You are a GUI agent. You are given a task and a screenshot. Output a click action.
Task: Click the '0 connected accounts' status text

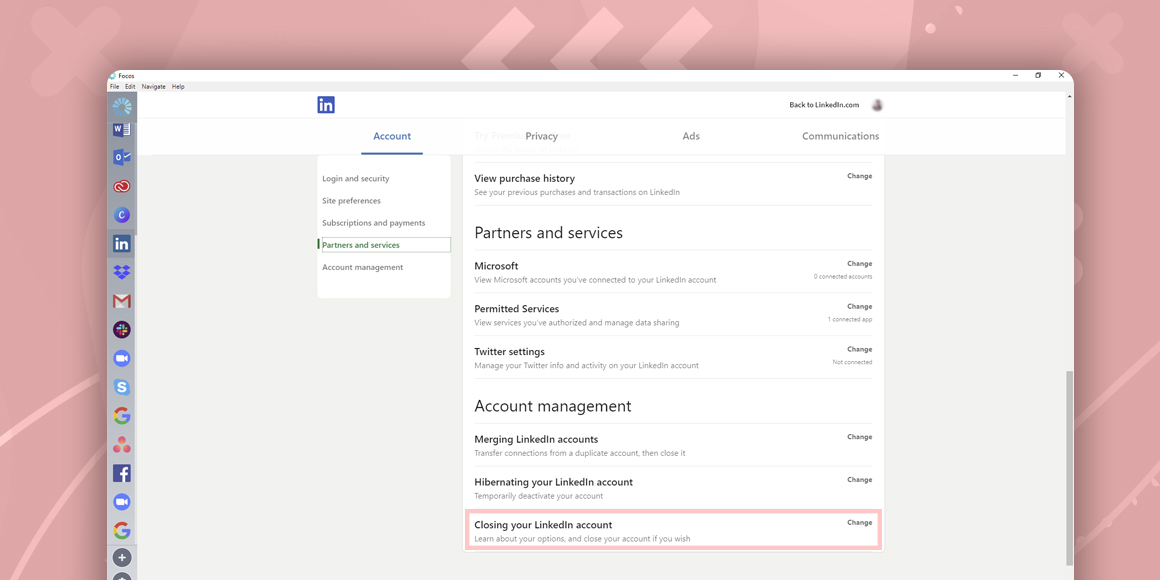(x=843, y=277)
